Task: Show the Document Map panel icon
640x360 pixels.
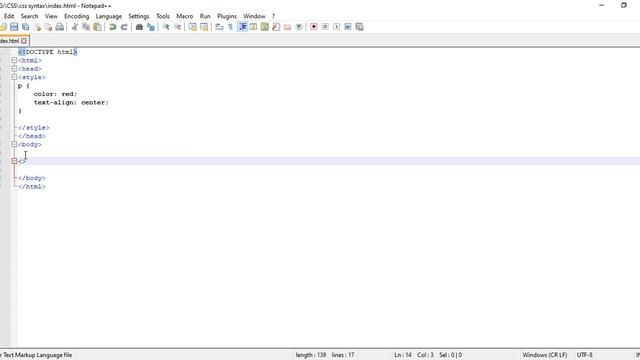Action: pyautogui.click(x=264, y=27)
